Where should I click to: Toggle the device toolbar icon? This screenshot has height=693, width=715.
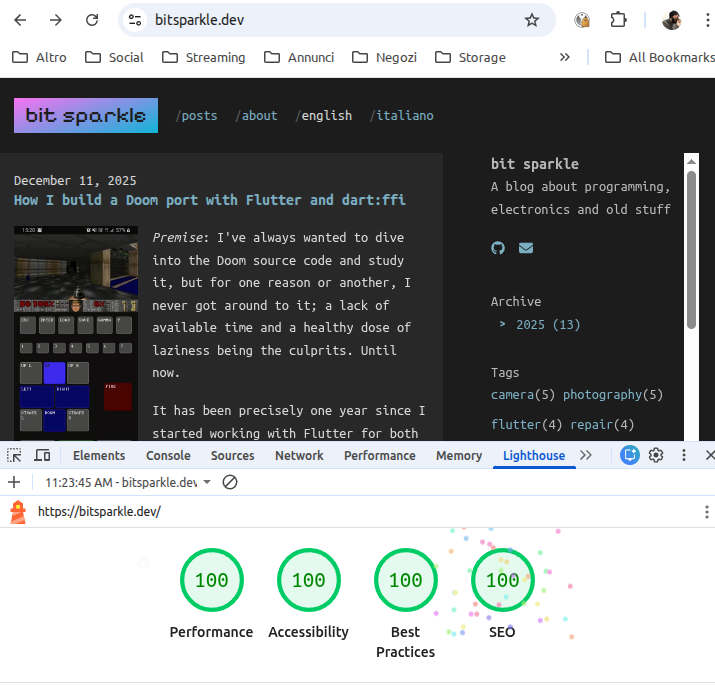[x=42, y=455]
